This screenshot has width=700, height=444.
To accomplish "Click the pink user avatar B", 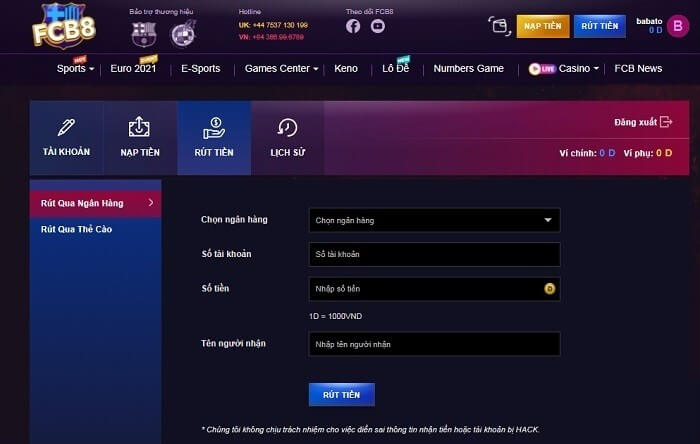I will click(x=678, y=26).
